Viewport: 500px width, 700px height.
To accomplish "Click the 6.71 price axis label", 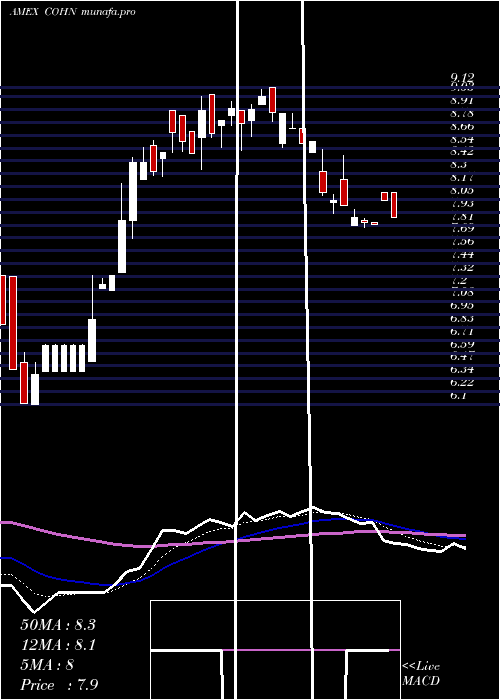I will [462, 332].
